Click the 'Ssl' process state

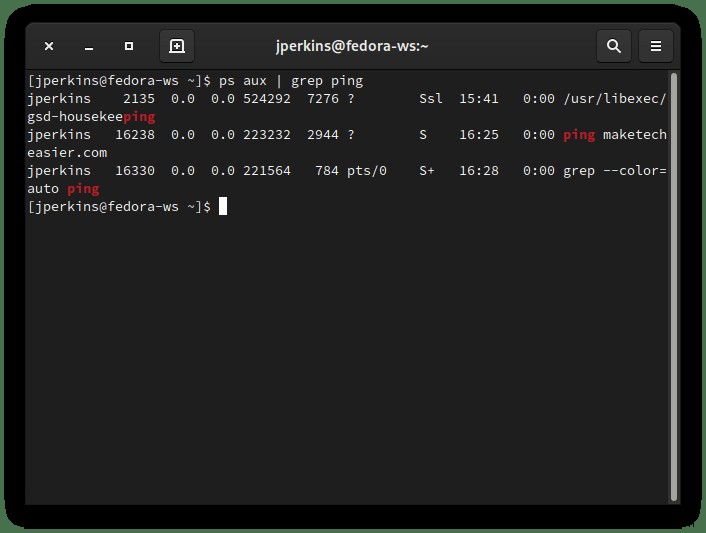coord(431,99)
